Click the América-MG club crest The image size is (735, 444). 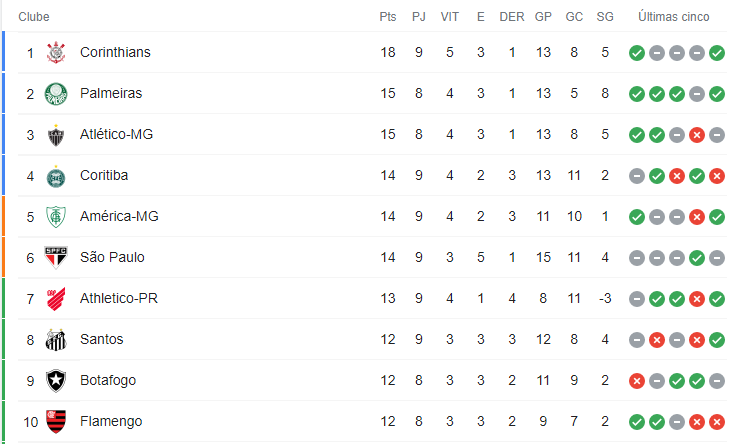[x=56, y=217]
